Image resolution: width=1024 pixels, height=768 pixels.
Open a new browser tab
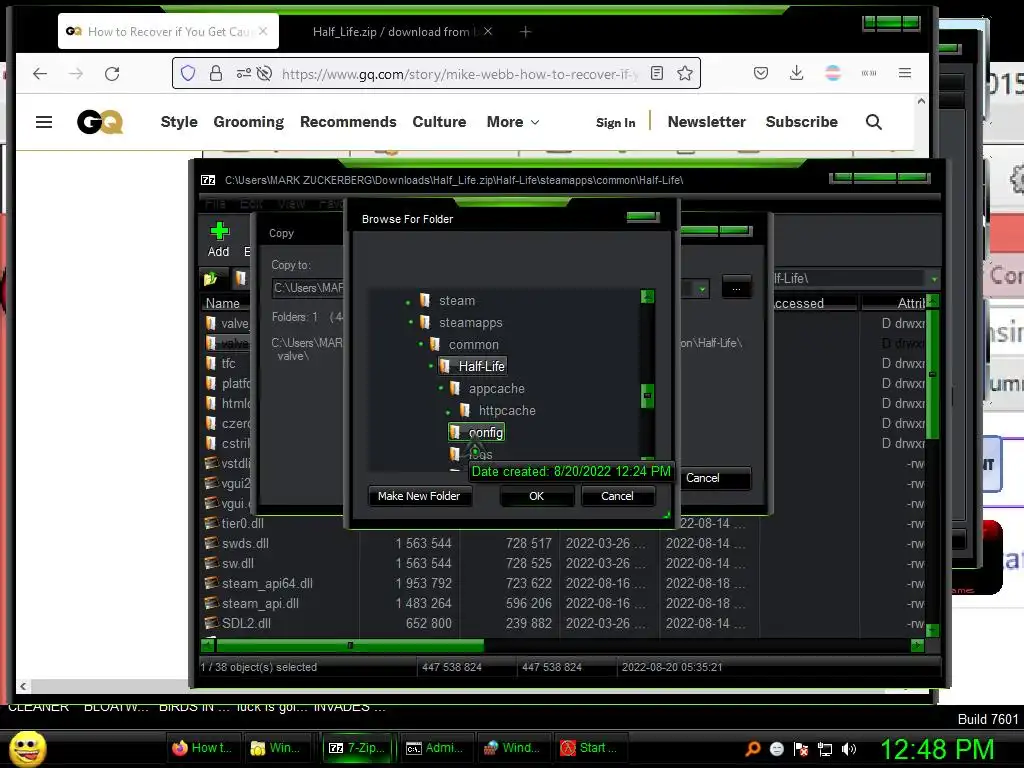(x=525, y=31)
